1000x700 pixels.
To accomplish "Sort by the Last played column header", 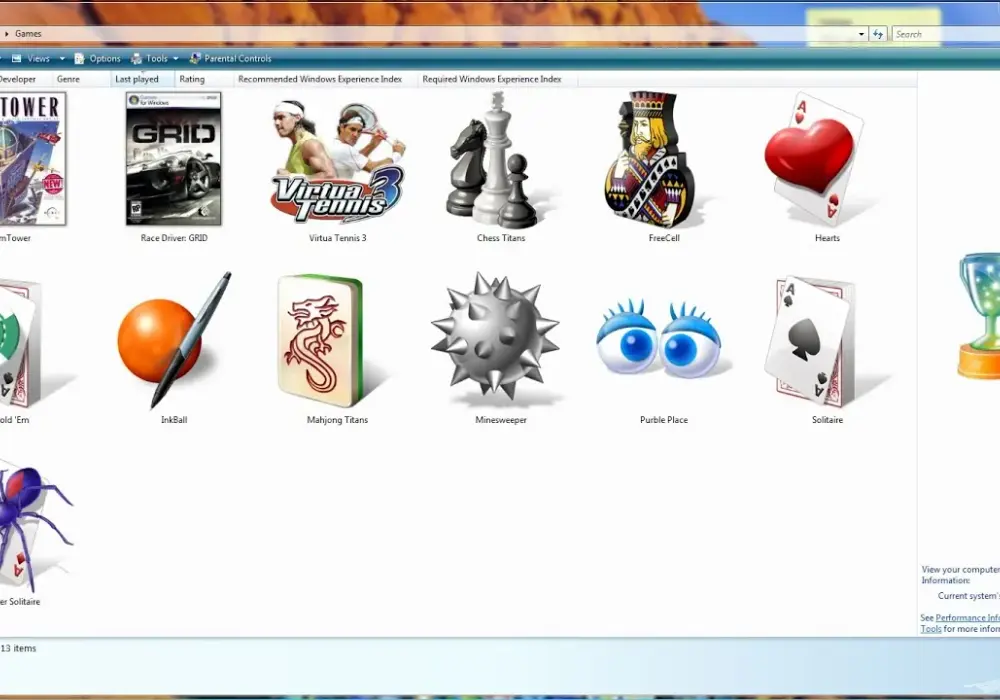I will click(x=142, y=79).
